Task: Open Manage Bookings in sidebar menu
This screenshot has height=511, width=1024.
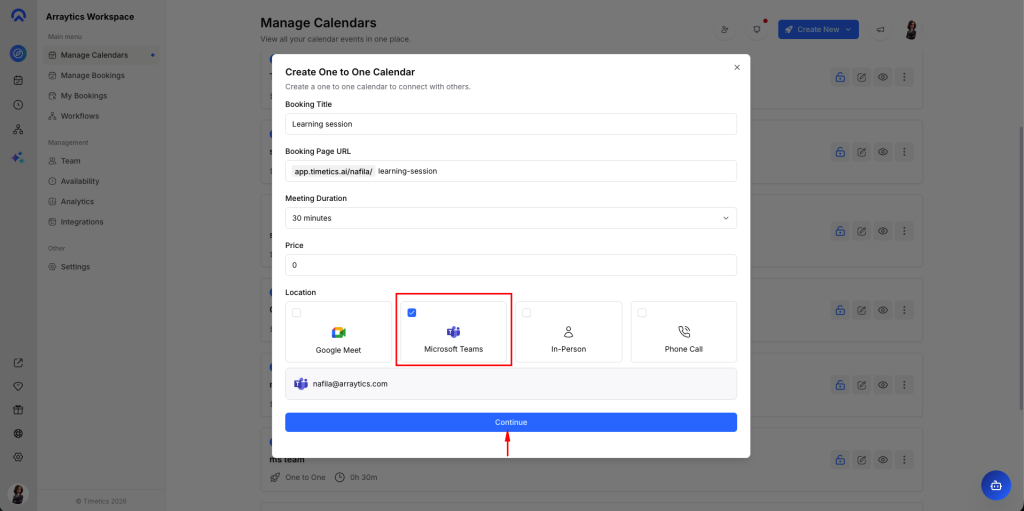Action: [x=92, y=75]
